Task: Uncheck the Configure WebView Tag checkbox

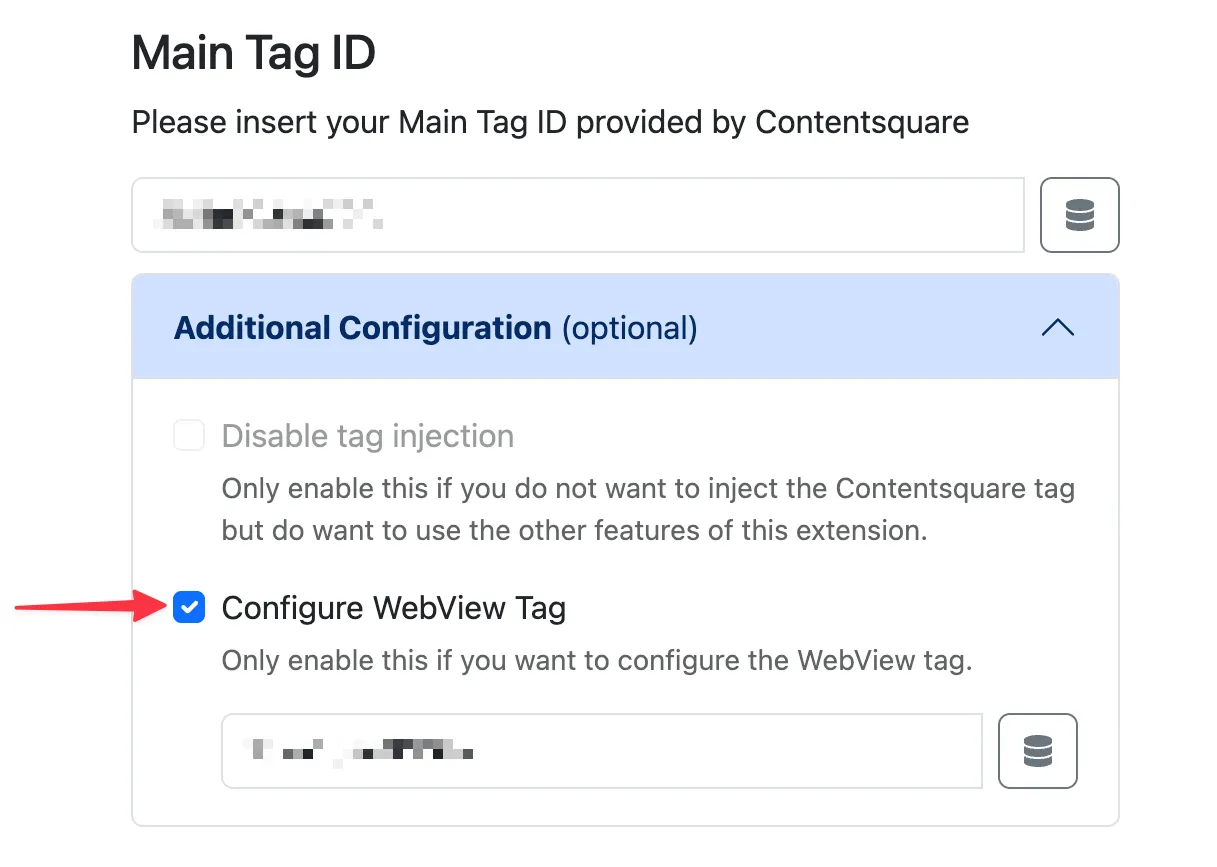Action: (189, 607)
